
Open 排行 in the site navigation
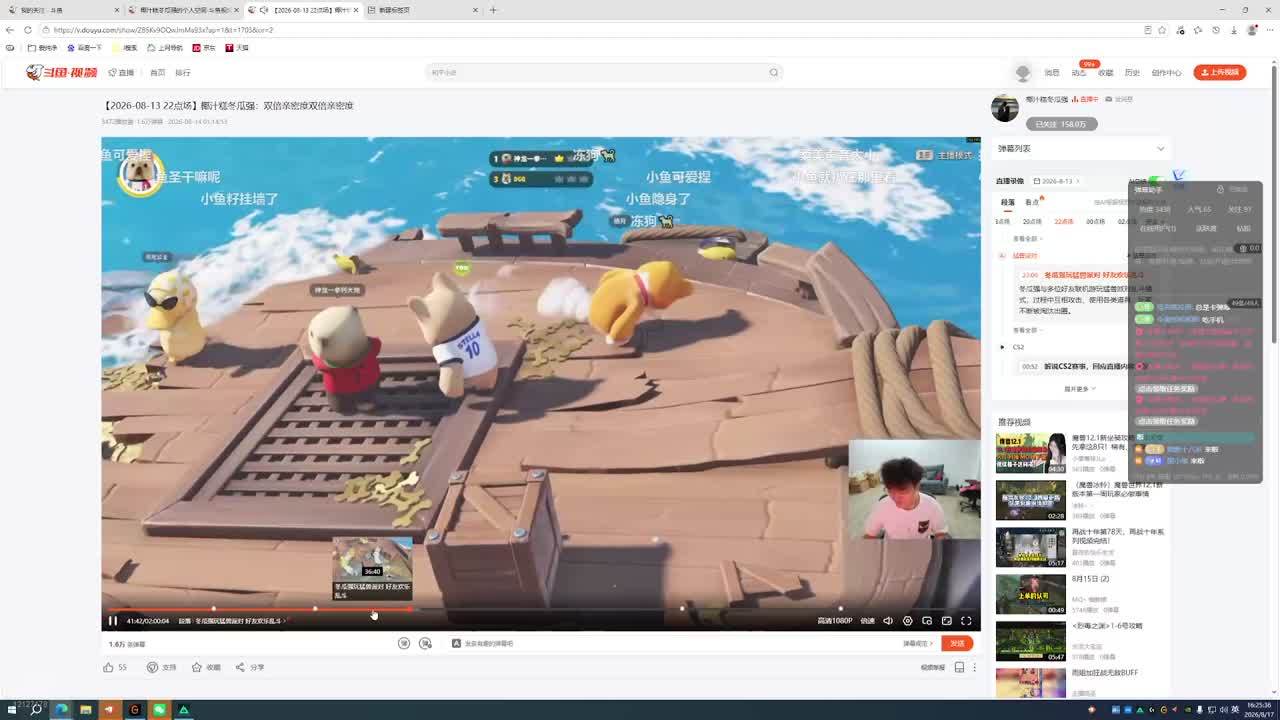182,73
